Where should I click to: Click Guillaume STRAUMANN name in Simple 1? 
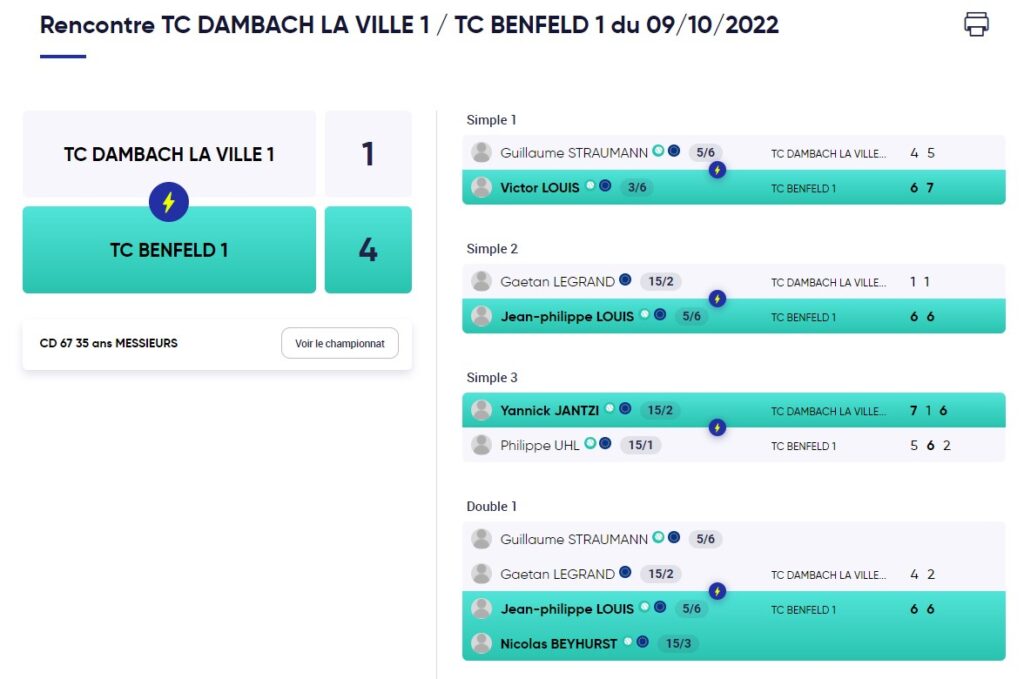point(574,153)
